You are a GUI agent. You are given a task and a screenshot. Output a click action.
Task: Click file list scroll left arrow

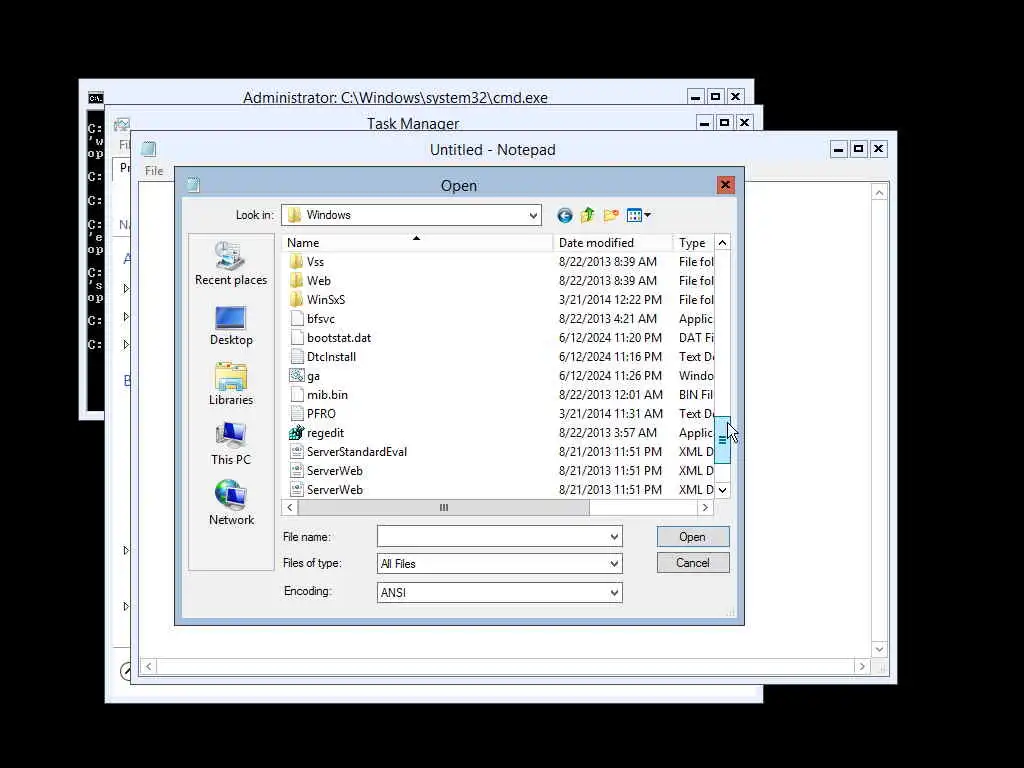click(x=290, y=507)
